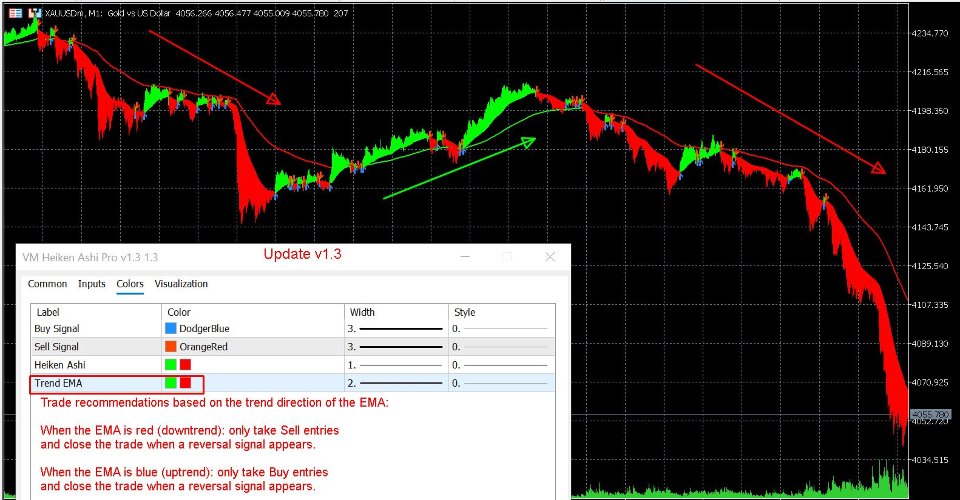
Task: Open the Sell Signal width selector
Action: (396, 346)
